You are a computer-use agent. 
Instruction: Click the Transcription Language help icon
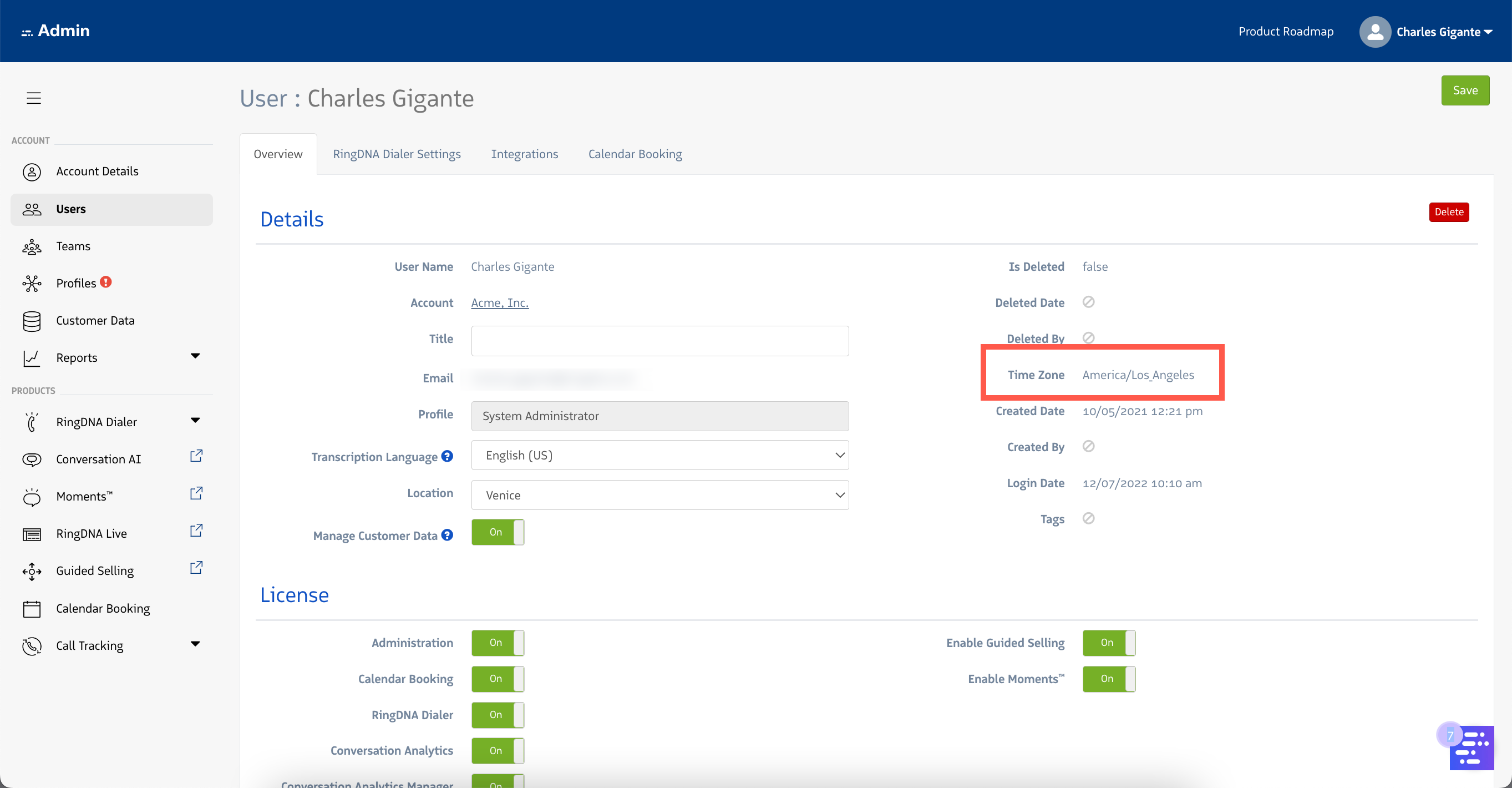(x=447, y=456)
